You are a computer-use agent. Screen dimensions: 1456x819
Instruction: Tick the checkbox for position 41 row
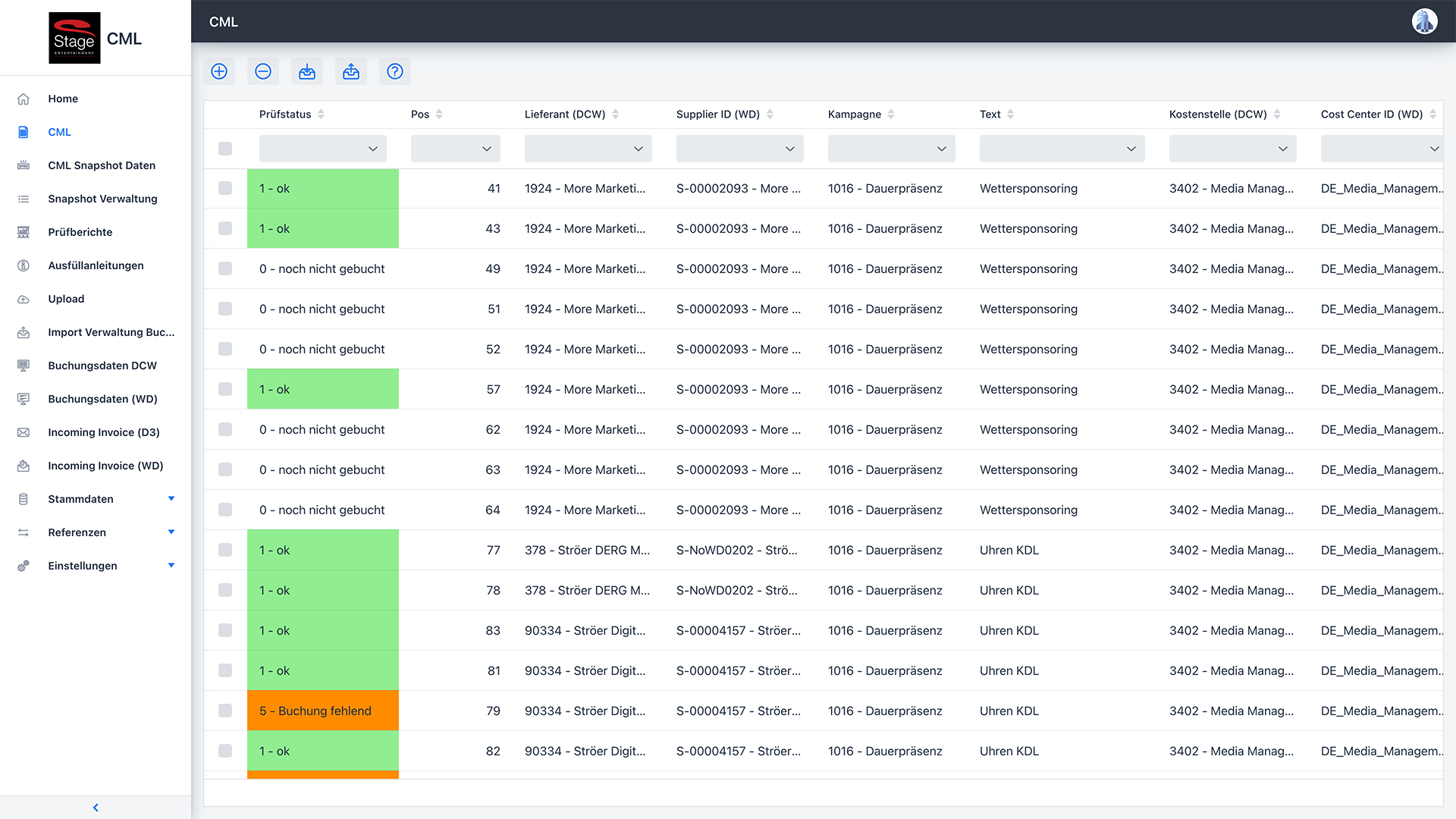coord(225,188)
